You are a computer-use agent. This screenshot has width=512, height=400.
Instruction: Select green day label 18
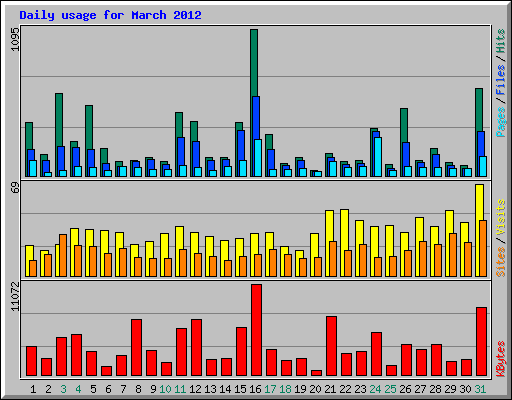[x=285, y=389]
